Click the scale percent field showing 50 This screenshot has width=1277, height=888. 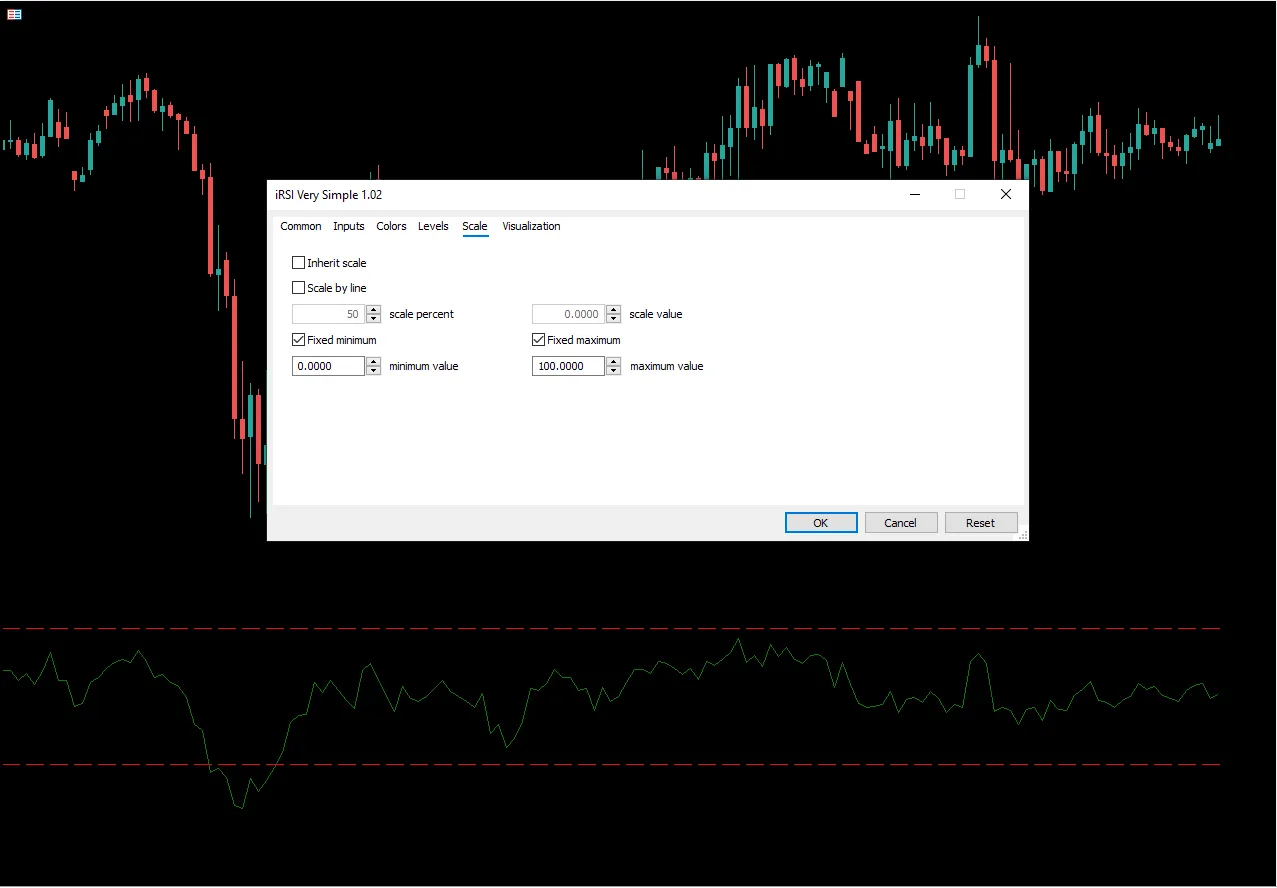(328, 314)
